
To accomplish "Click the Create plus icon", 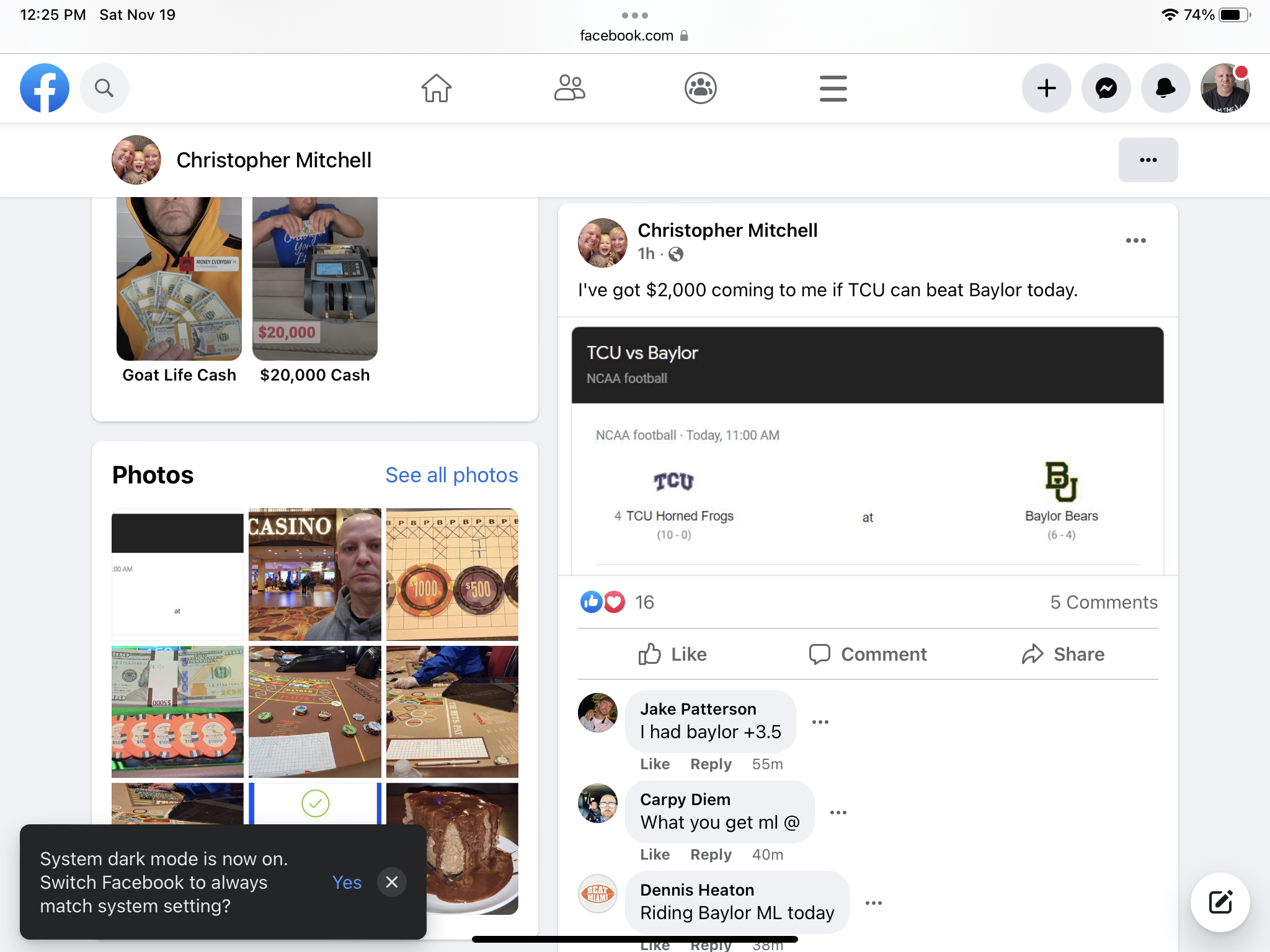I will tap(1047, 88).
